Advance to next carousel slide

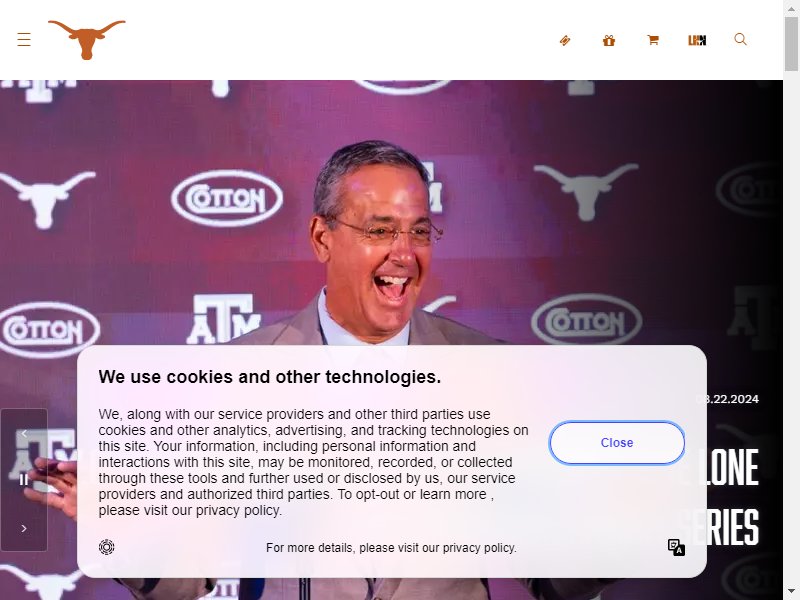(x=24, y=529)
